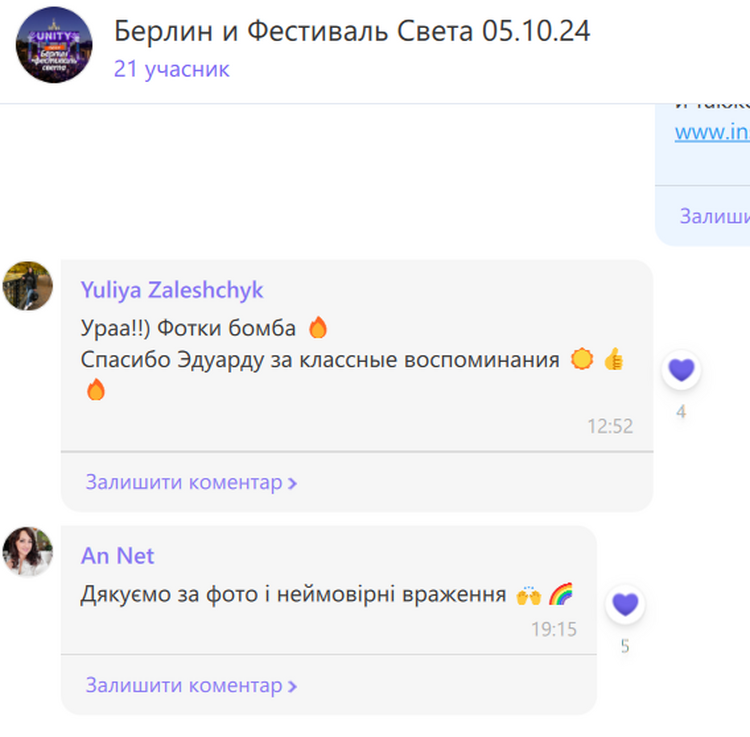Image resolution: width=750 pixels, height=737 pixels.
Task: Open An Net's profile avatar
Action: click(x=28, y=551)
